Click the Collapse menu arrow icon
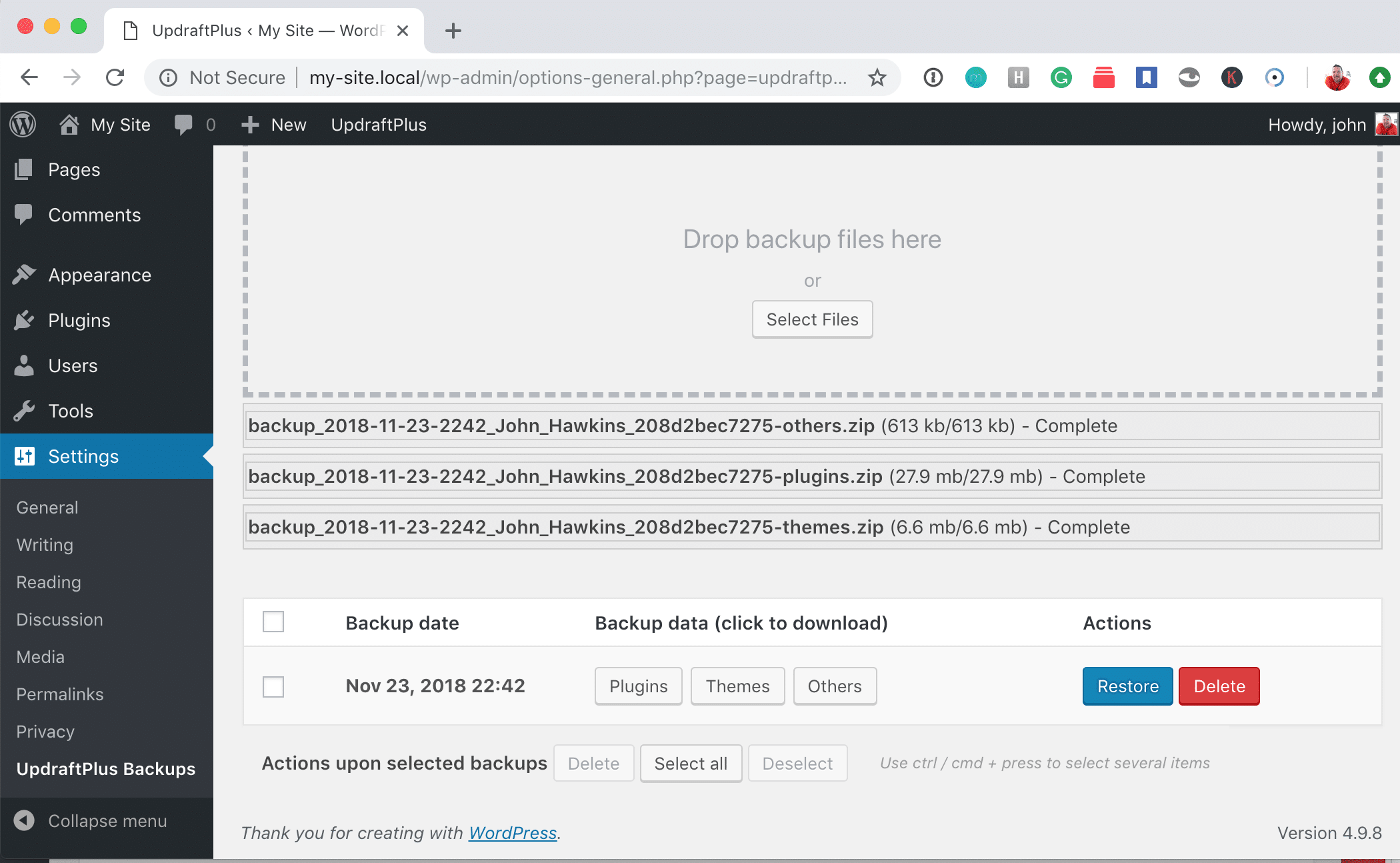The width and height of the screenshot is (1400, 863). pos(24,820)
